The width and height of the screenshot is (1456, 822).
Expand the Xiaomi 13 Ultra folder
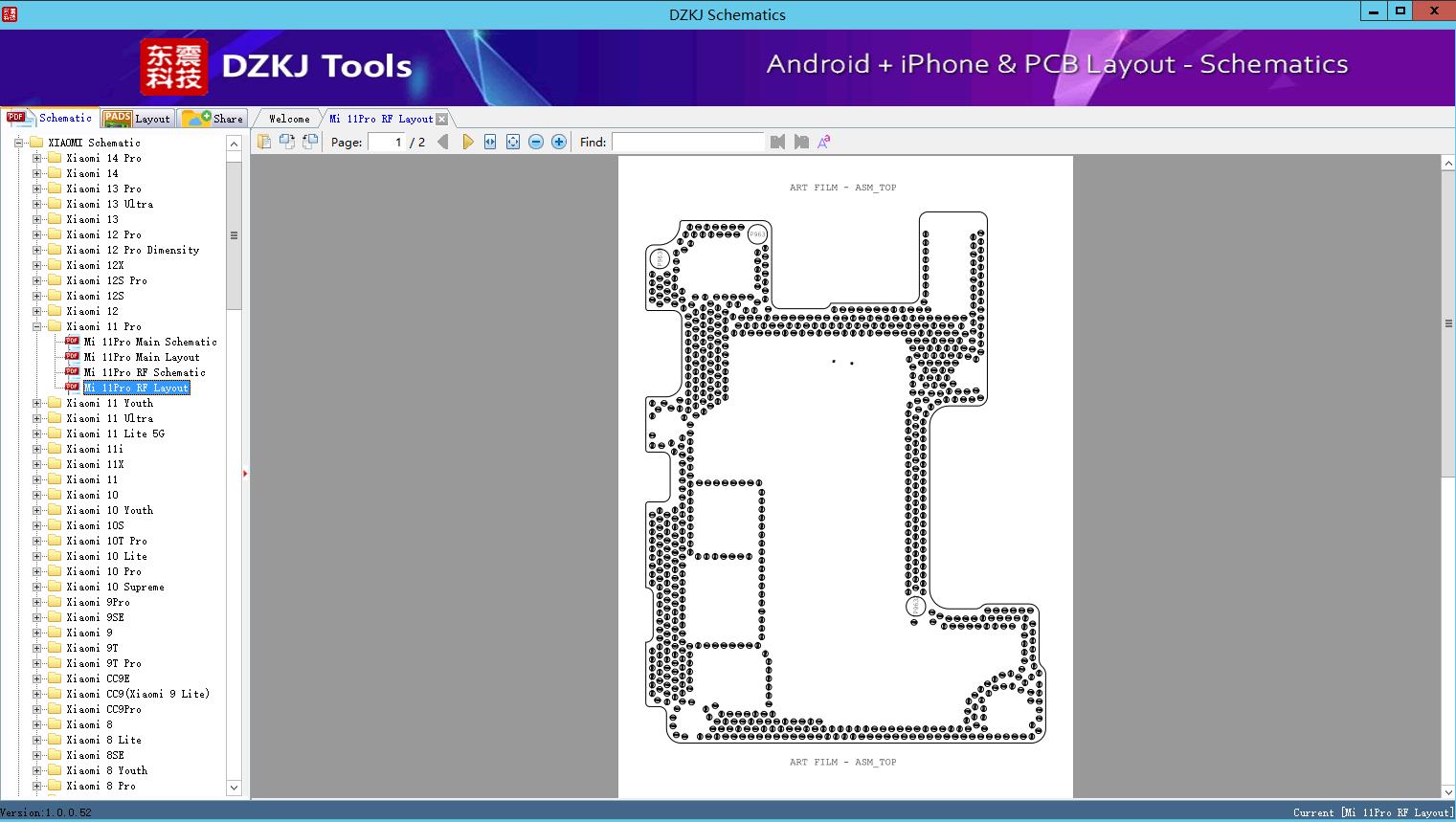37,204
